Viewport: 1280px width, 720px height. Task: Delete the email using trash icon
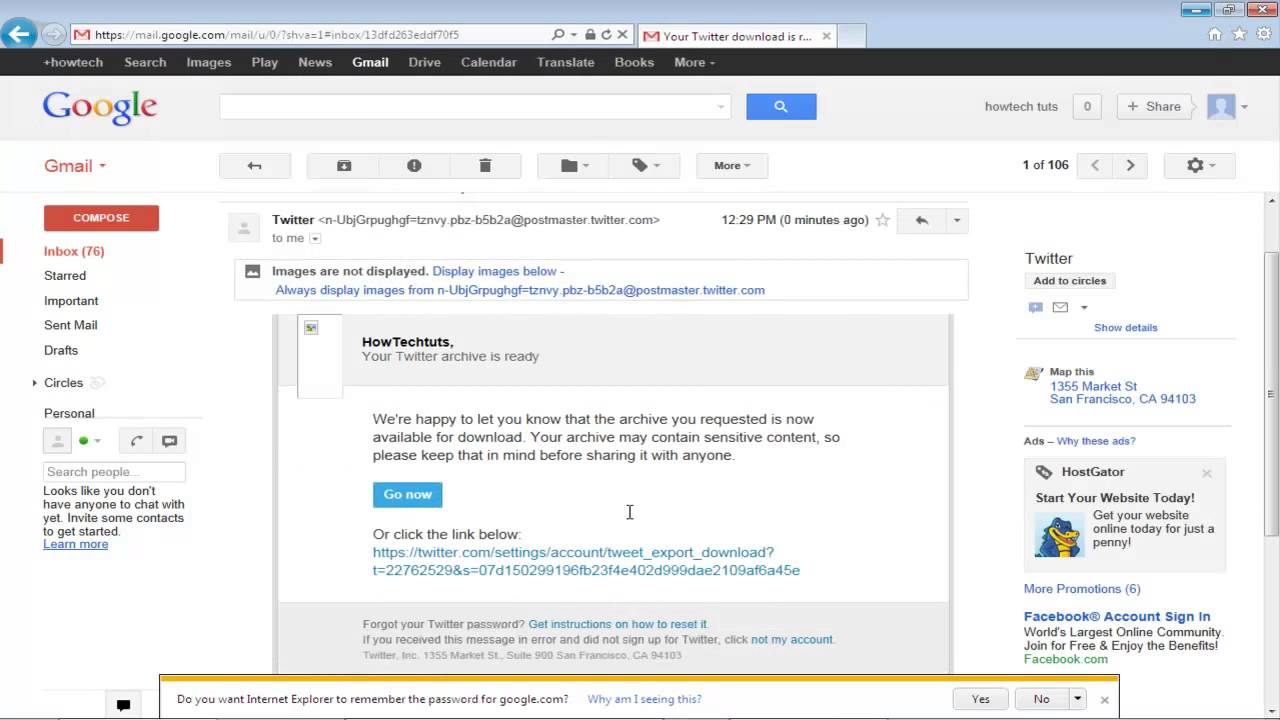tap(485, 166)
